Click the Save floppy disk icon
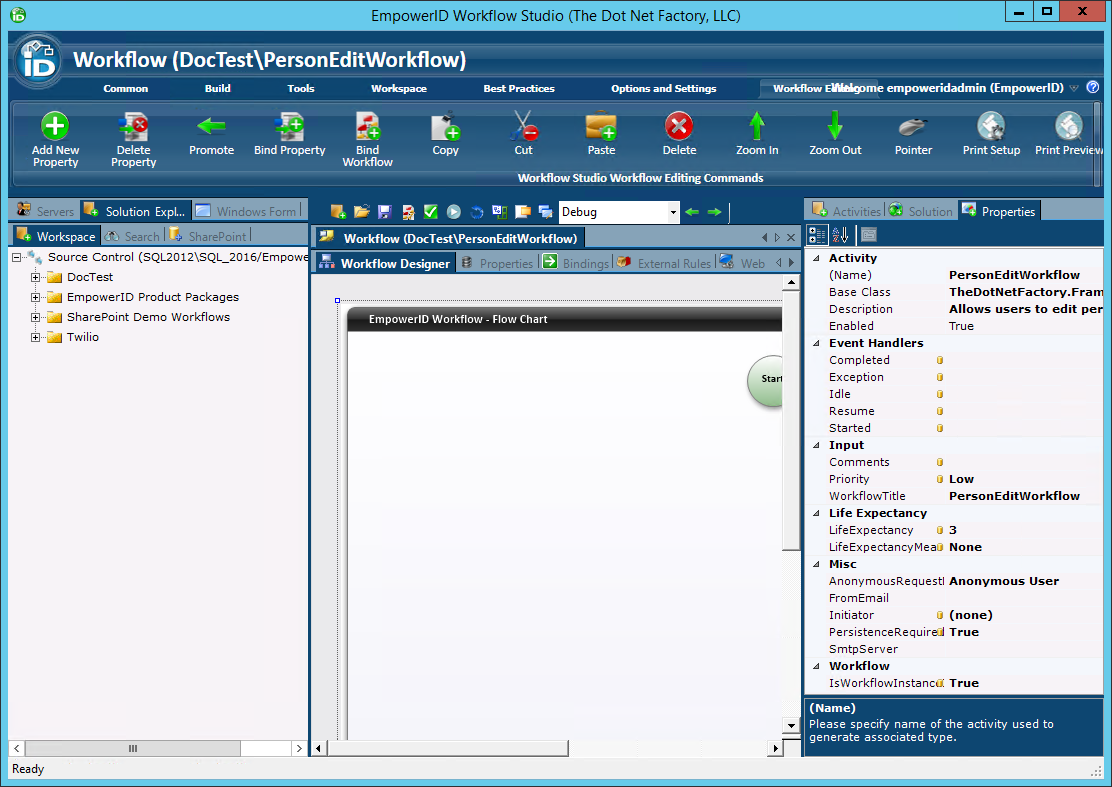The width and height of the screenshot is (1112, 787). tap(384, 212)
